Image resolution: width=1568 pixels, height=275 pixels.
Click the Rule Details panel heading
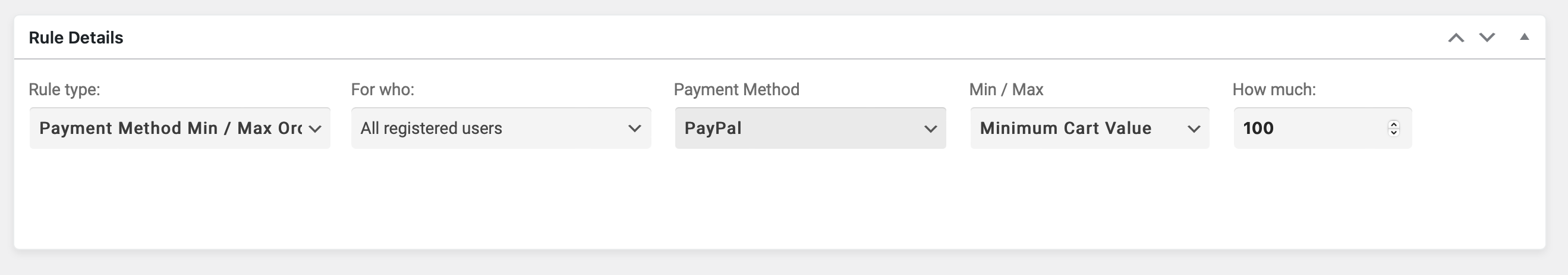pyautogui.click(x=76, y=38)
